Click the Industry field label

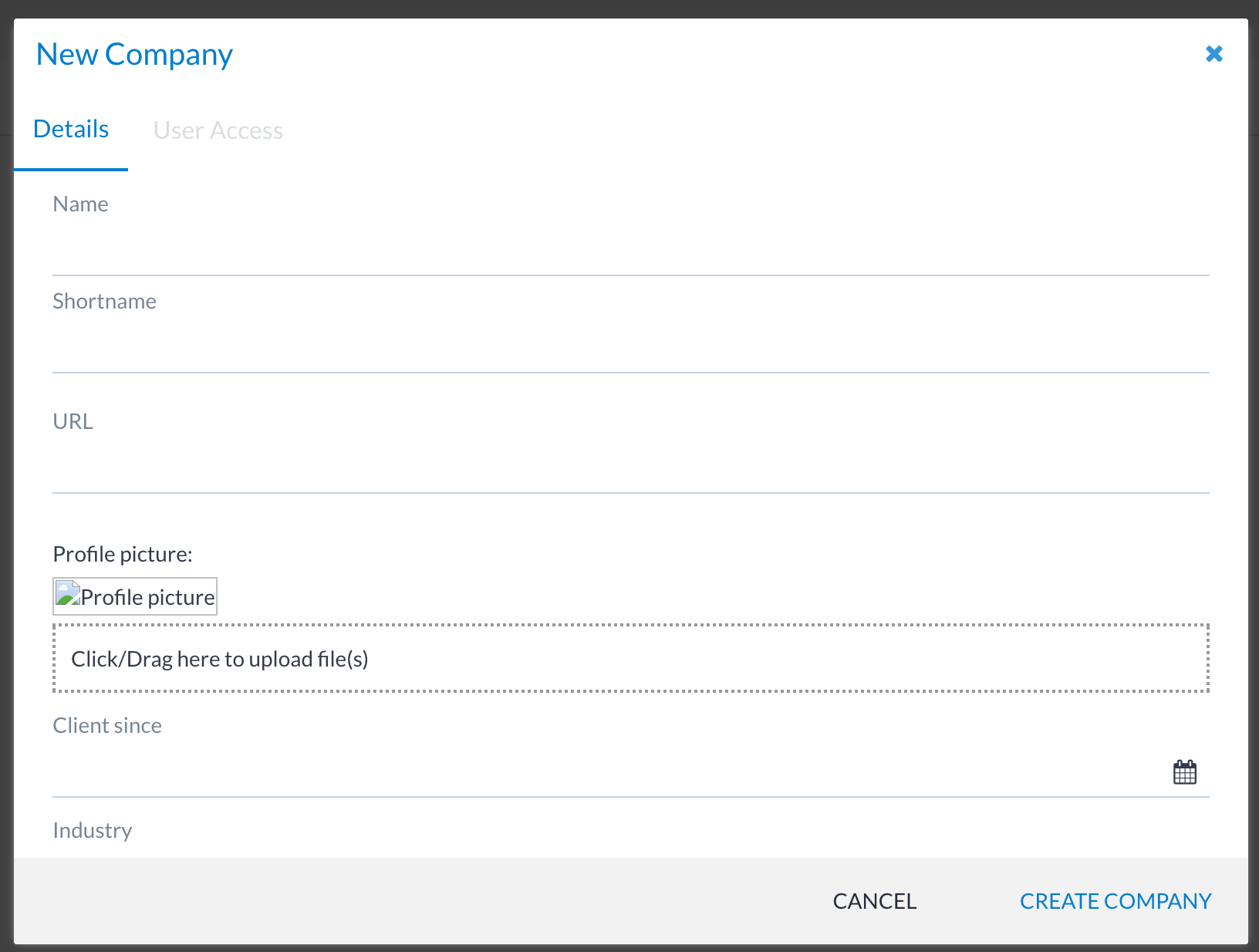(93, 831)
